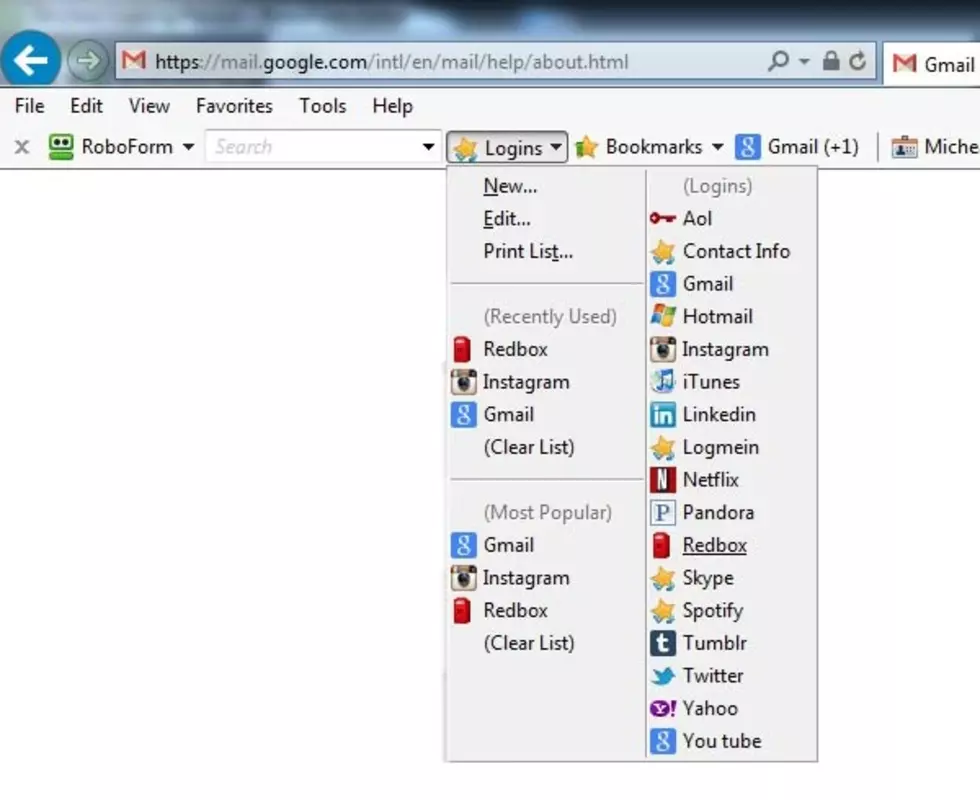980x800 pixels.
Task: Open the Tools menu
Action: 322,106
